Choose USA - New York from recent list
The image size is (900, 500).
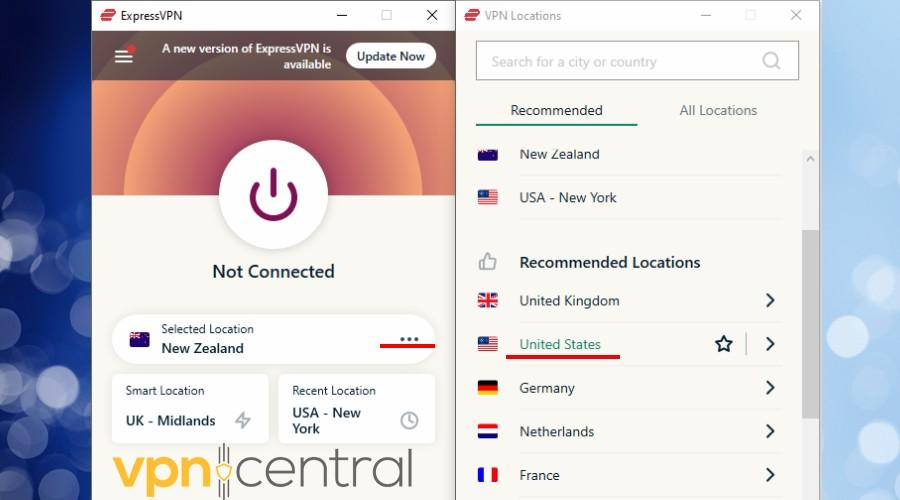pyautogui.click(x=630, y=197)
